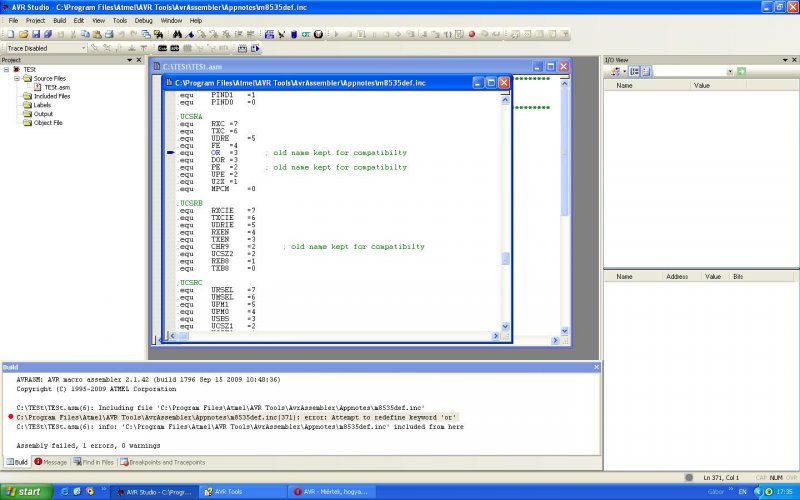This screenshot has width=800, height=500.
Task: Click the toolbar icon left of the binoculars
Action: (158, 34)
